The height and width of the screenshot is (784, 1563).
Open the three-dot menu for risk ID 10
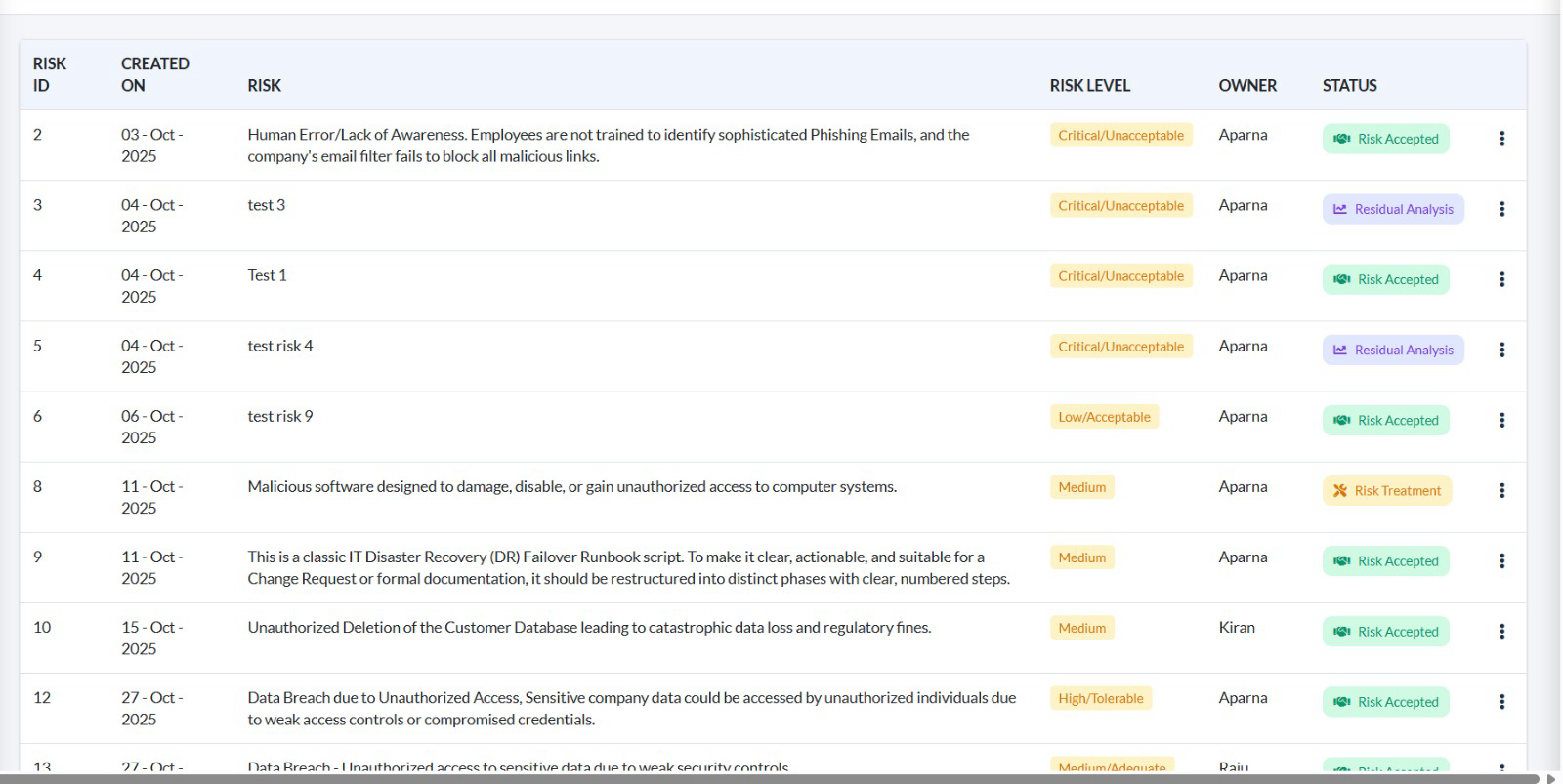(x=1501, y=631)
